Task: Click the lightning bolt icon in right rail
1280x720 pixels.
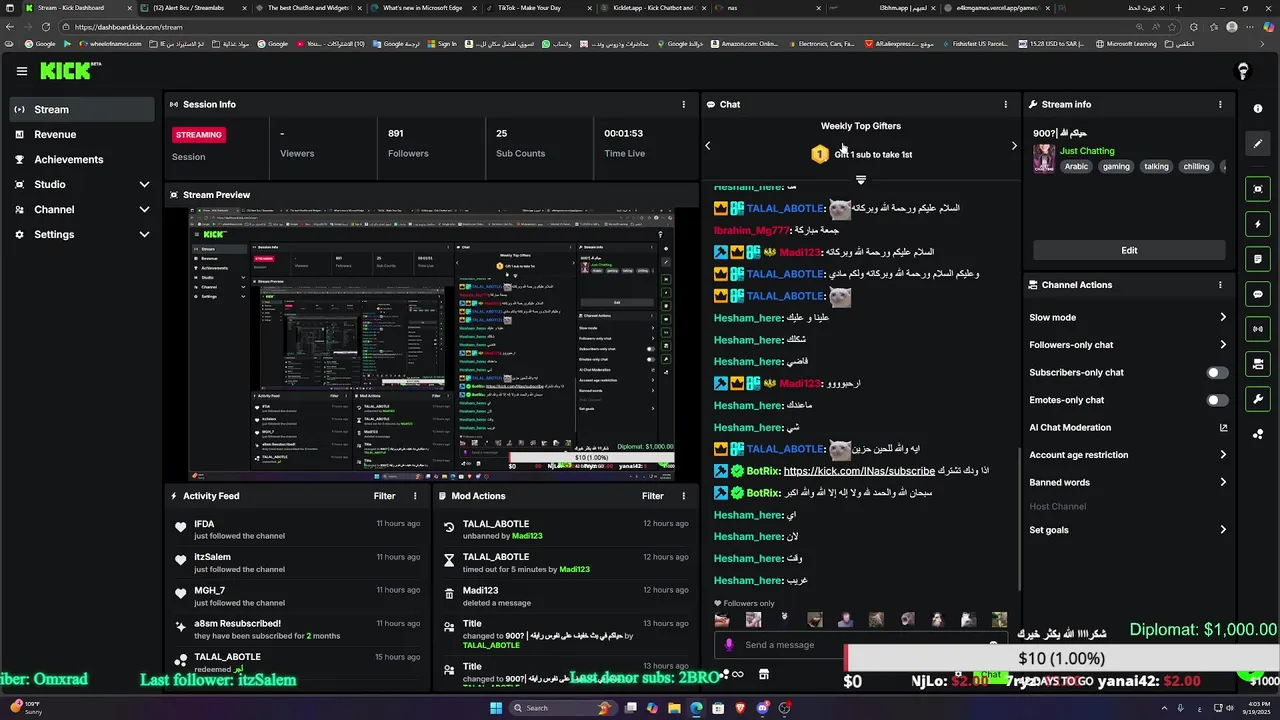Action: (1258, 224)
